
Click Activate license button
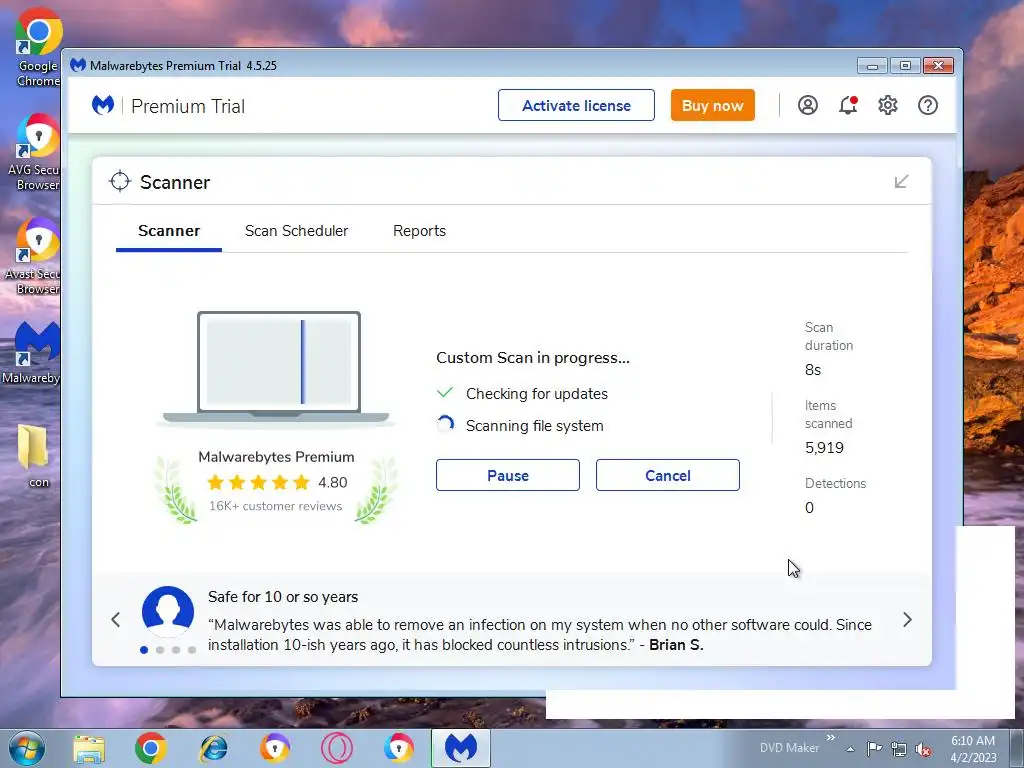pos(576,105)
